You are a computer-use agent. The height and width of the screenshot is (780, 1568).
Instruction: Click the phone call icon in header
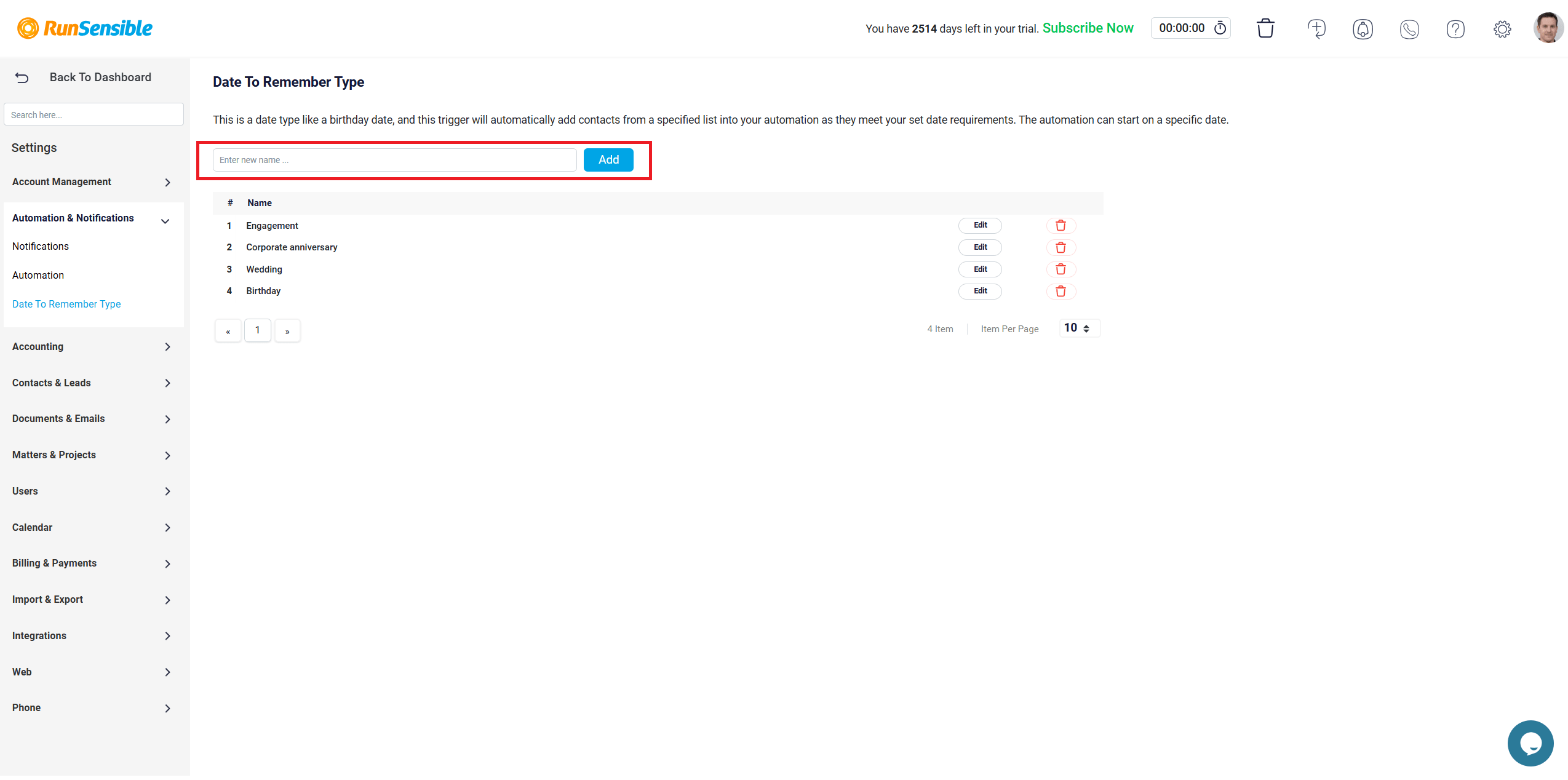click(x=1409, y=29)
